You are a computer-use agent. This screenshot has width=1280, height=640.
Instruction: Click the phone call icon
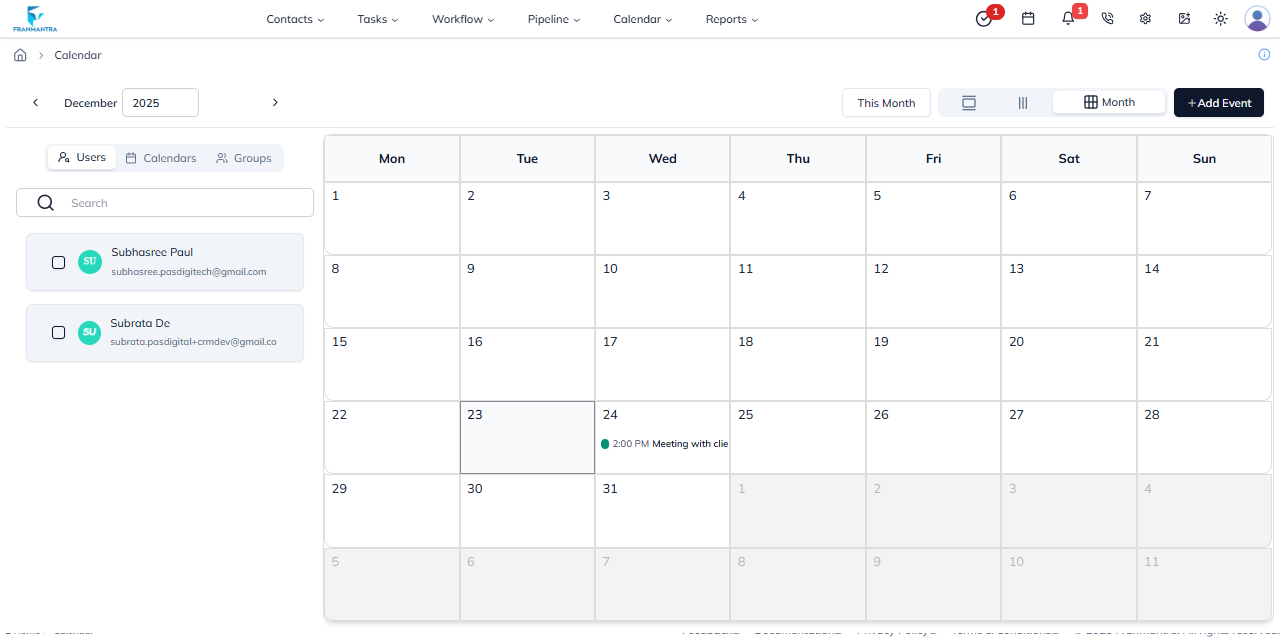click(x=1107, y=19)
